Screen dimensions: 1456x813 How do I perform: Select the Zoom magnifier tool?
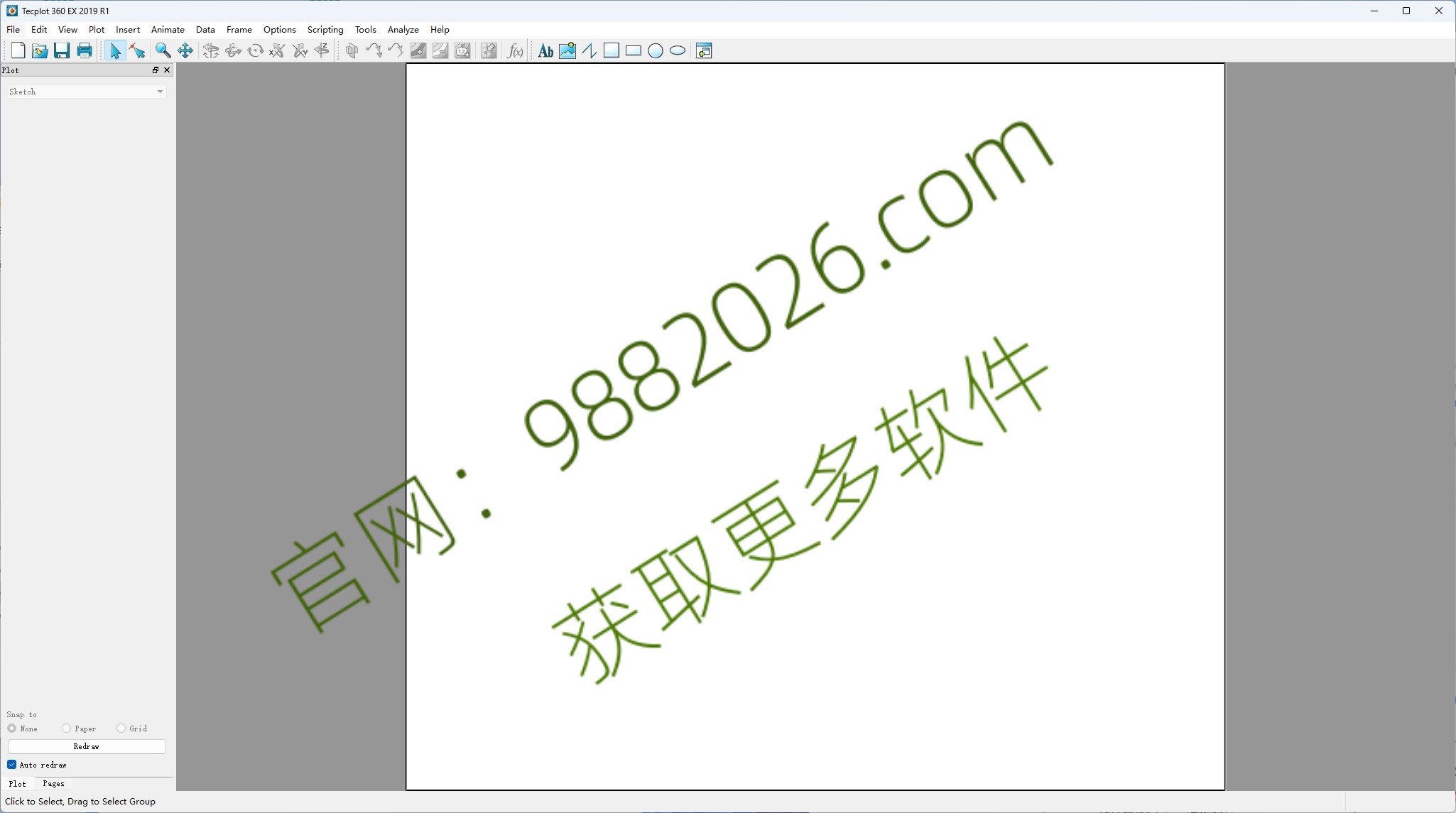pyautogui.click(x=163, y=50)
